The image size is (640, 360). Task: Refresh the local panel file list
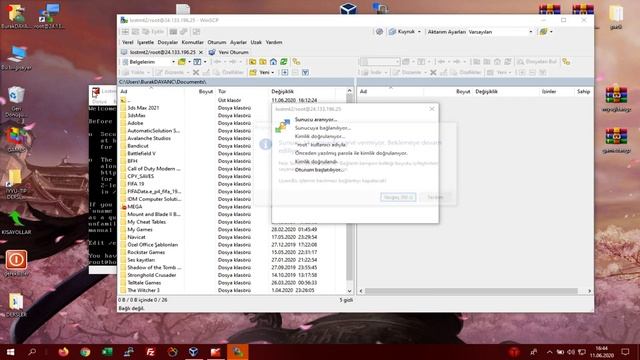click(x=284, y=62)
